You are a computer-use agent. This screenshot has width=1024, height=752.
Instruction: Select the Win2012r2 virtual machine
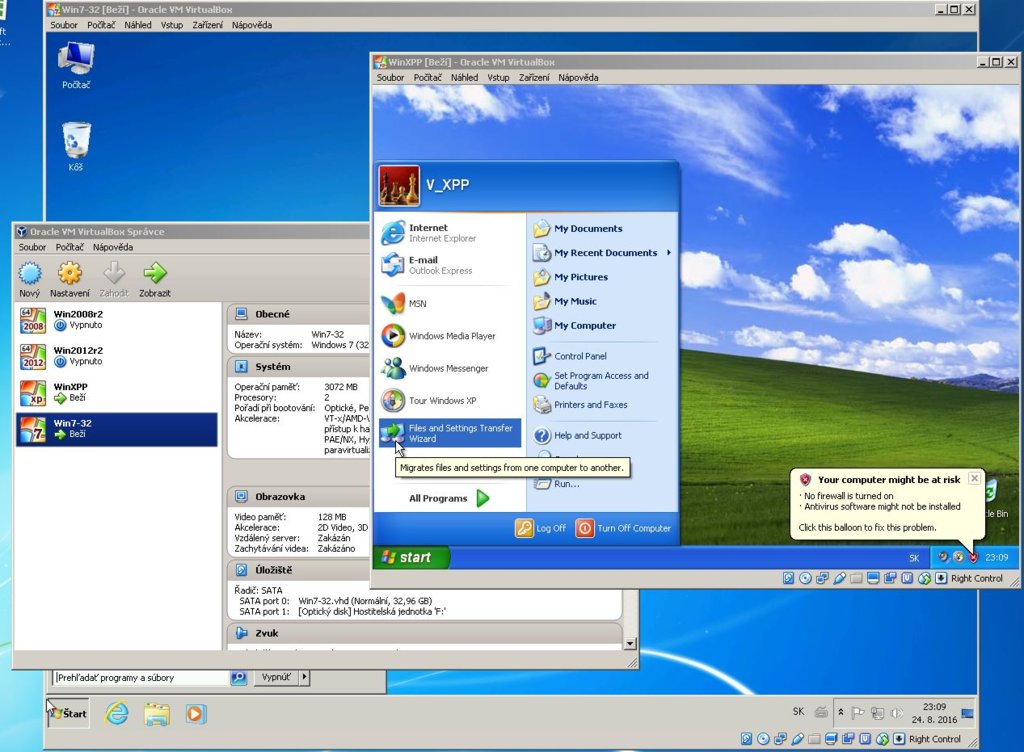tap(116, 356)
